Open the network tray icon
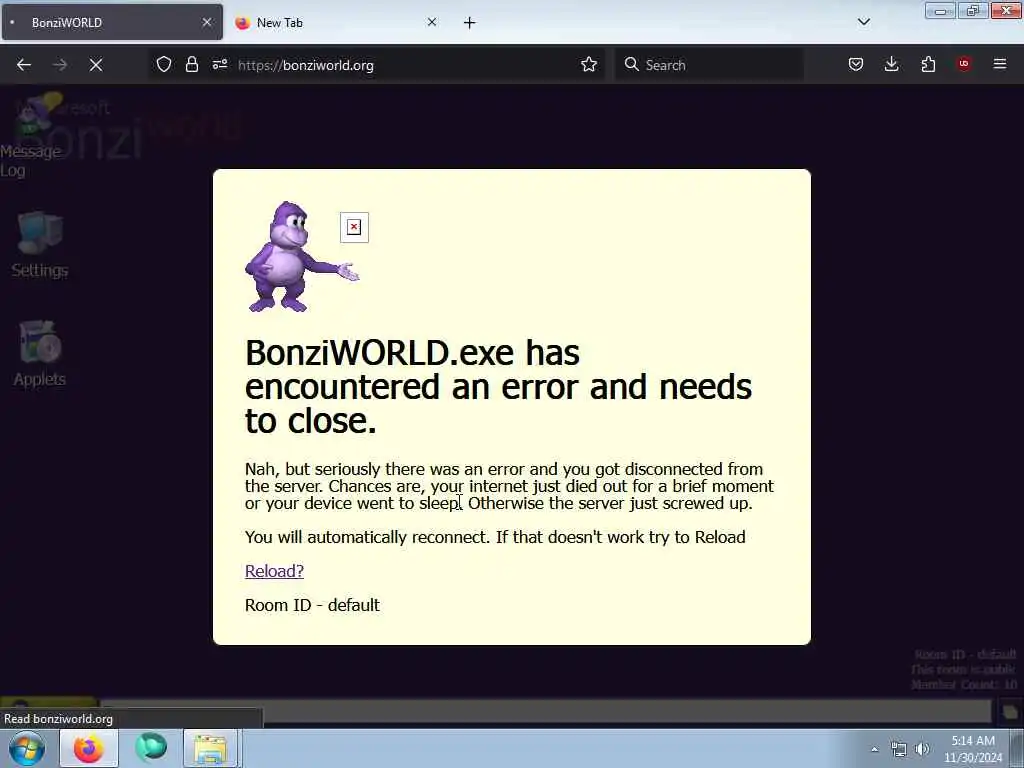This screenshot has width=1024, height=768. point(899,749)
